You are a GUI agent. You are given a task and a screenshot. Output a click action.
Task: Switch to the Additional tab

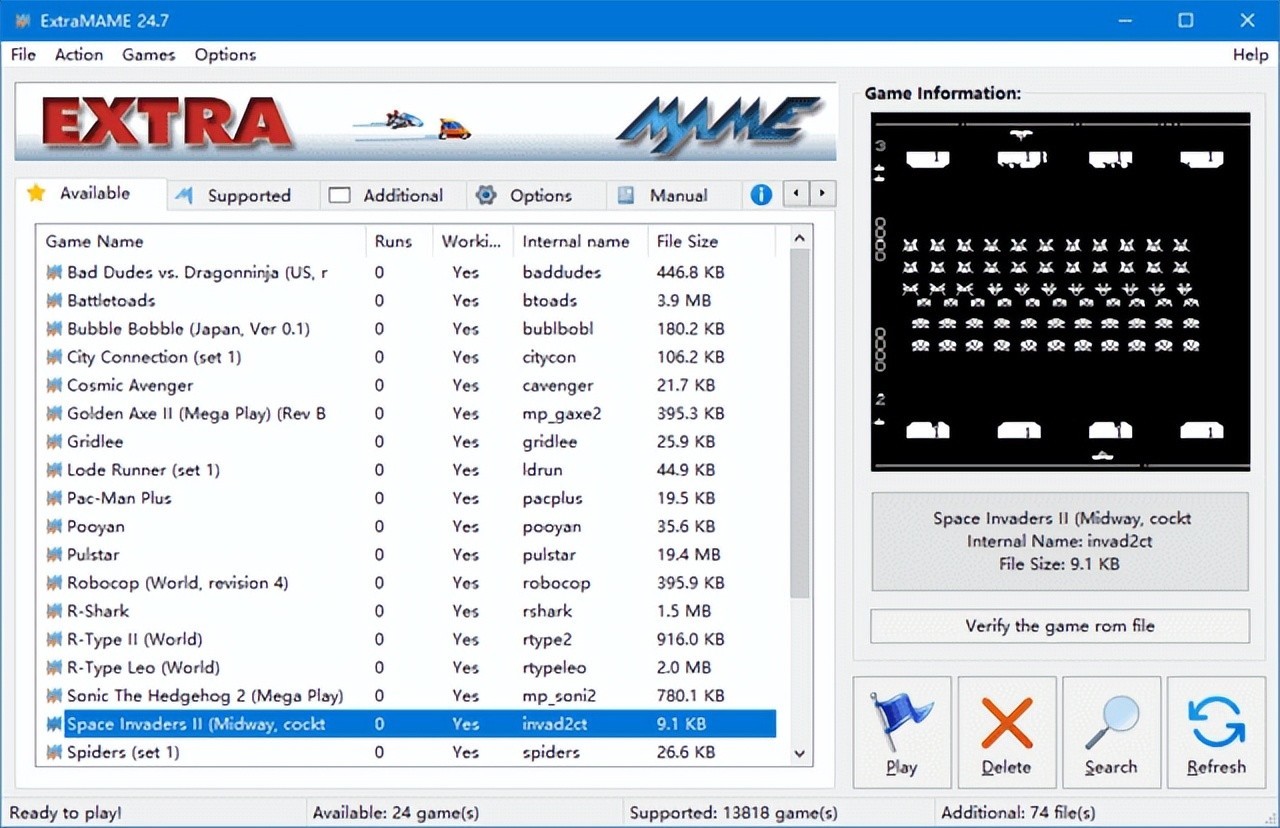[x=393, y=195]
